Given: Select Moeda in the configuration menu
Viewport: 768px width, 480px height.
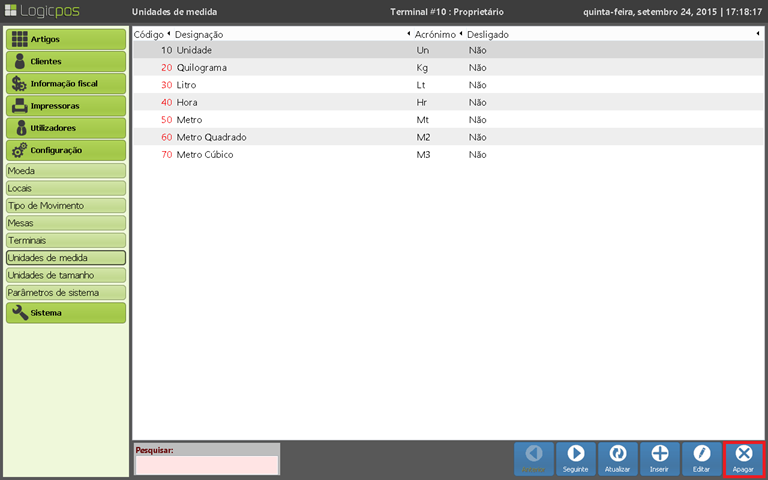Looking at the screenshot, I should [x=66, y=171].
